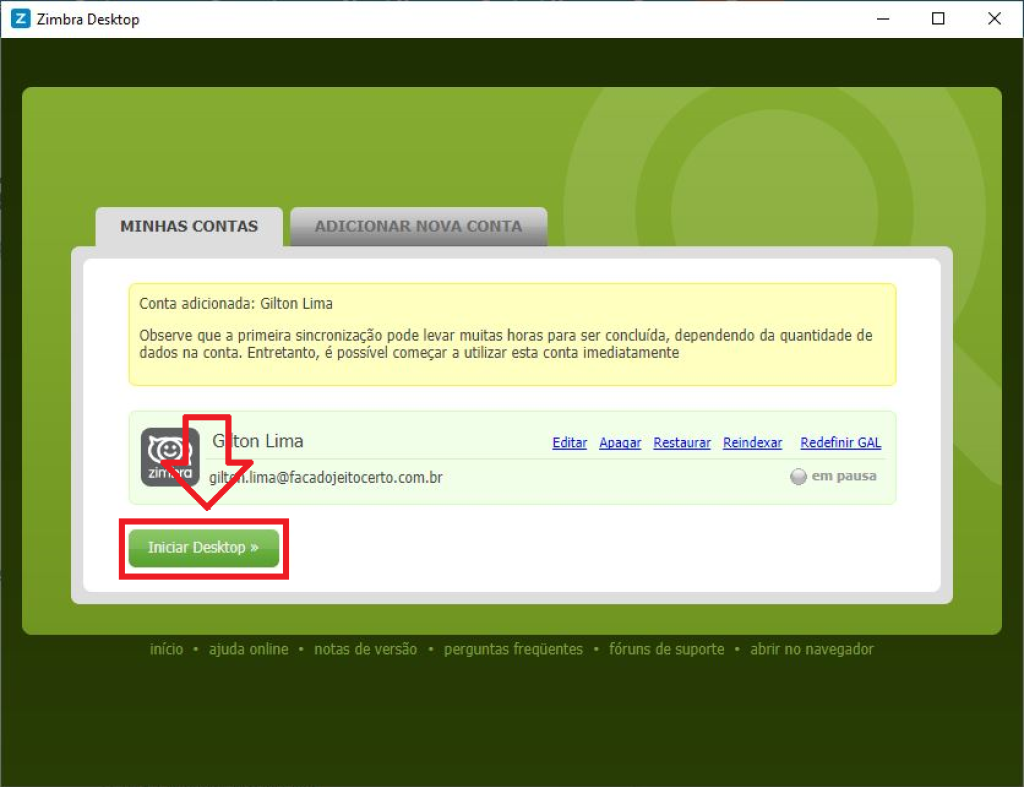Open notas de versão link
Image resolution: width=1024 pixels, height=787 pixels.
[x=366, y=649]
